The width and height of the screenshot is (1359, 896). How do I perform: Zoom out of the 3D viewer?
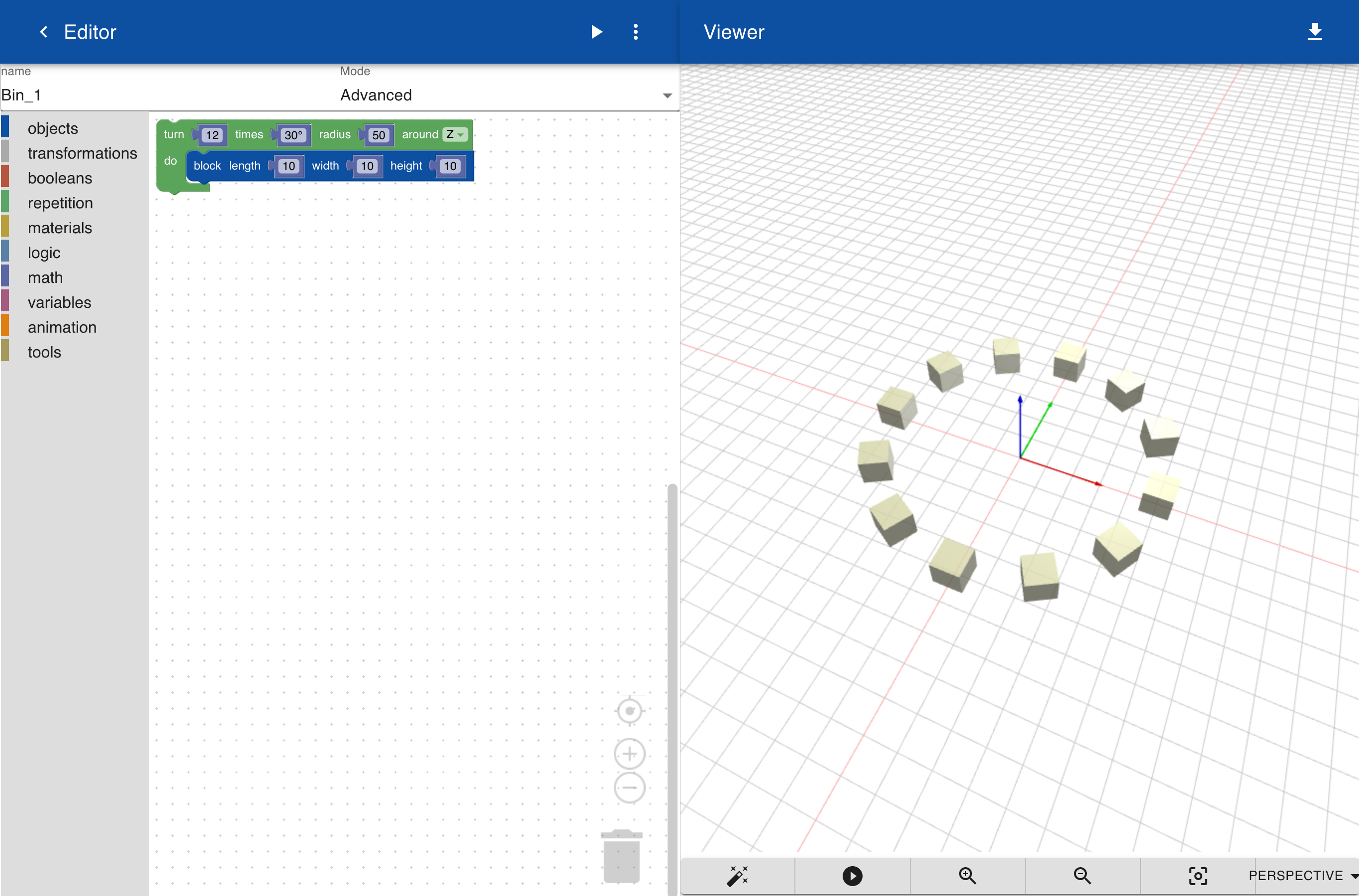(x=1082, y=876)
